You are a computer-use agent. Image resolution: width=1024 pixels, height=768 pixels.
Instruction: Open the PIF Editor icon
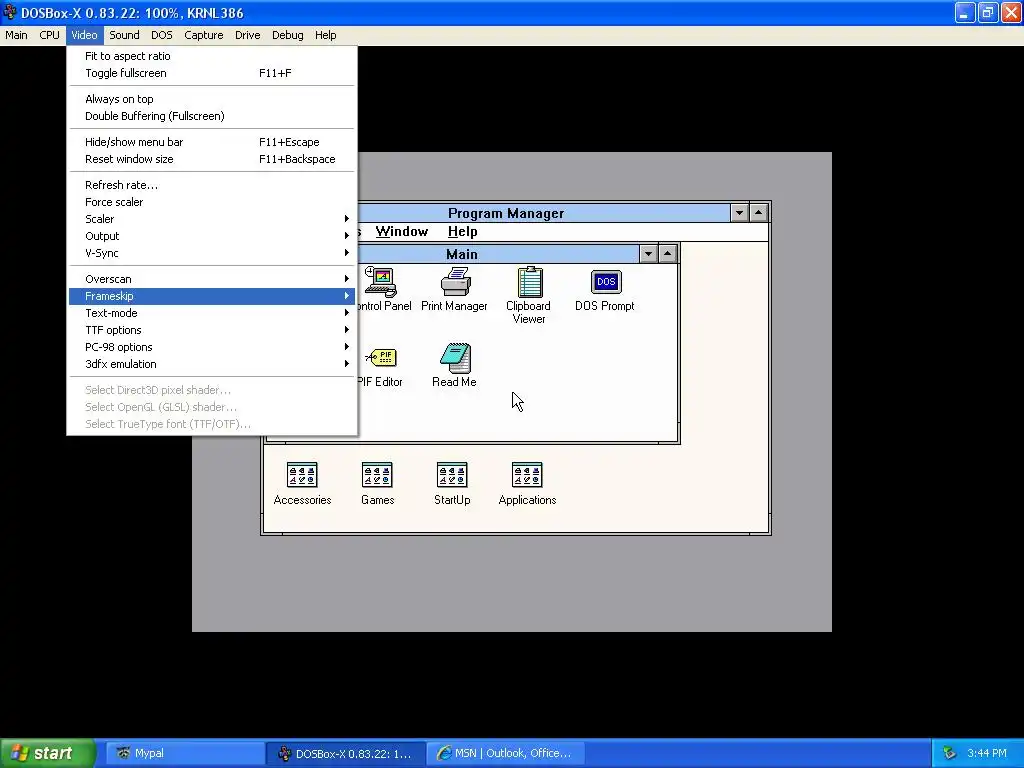pyautogui.click(x=382, y=358)
